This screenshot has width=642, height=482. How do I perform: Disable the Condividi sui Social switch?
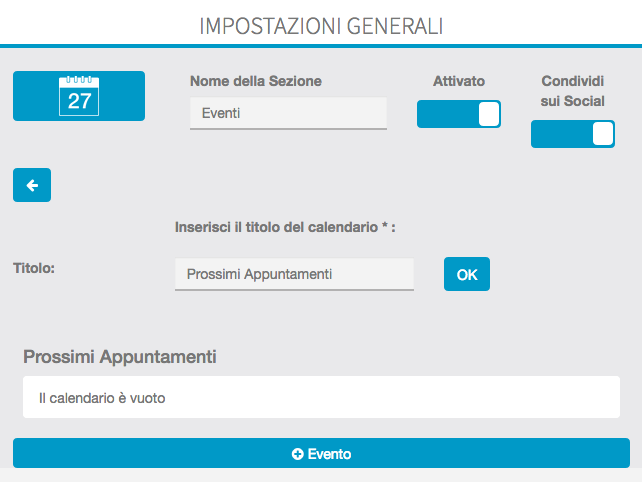coord(572,134)
